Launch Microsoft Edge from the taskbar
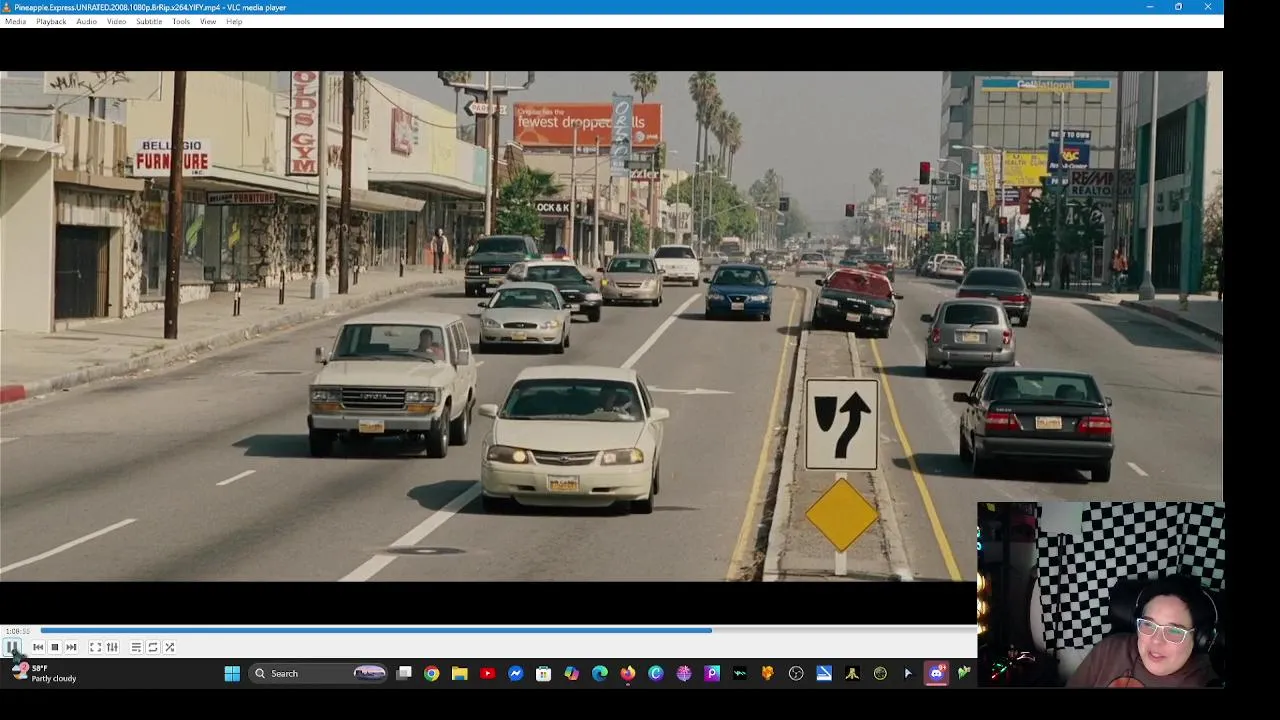This screenshot has height=720, width=1280. (599, 674)
